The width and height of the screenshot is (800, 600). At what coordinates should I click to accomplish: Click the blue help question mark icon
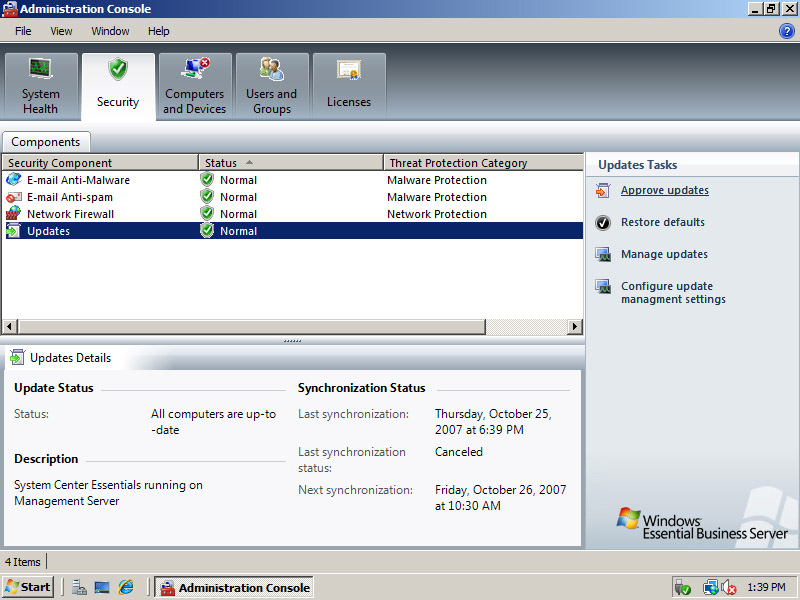click(787, 31)
